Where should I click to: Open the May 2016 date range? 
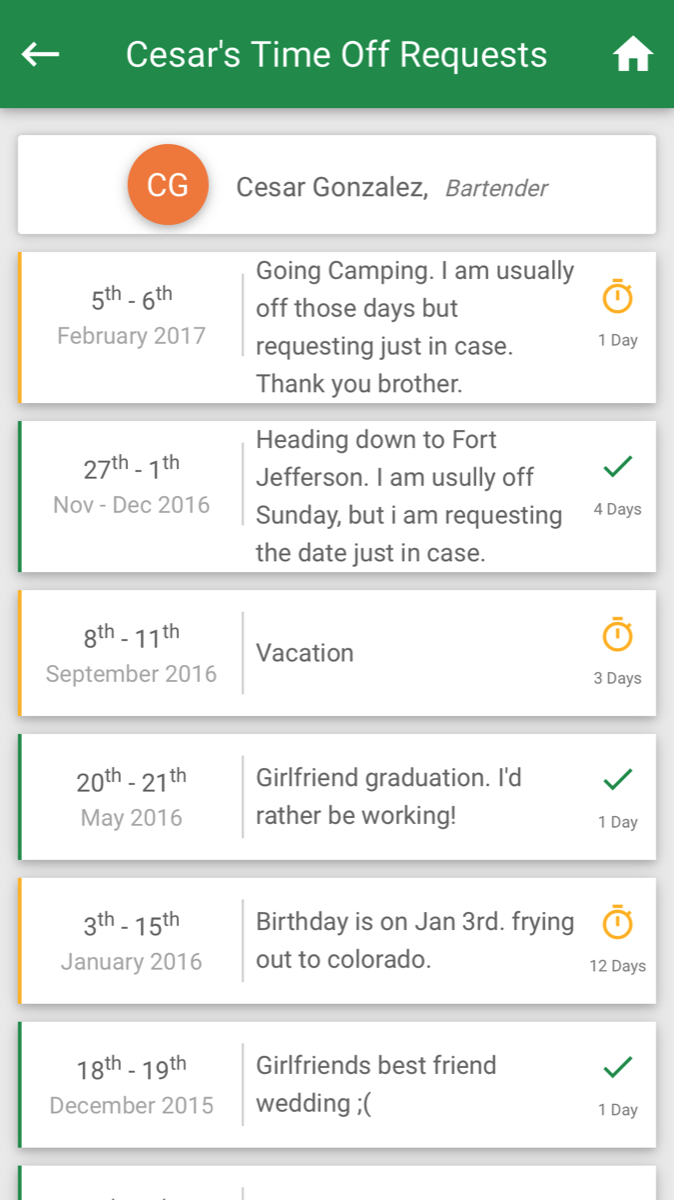click(131, 797)
